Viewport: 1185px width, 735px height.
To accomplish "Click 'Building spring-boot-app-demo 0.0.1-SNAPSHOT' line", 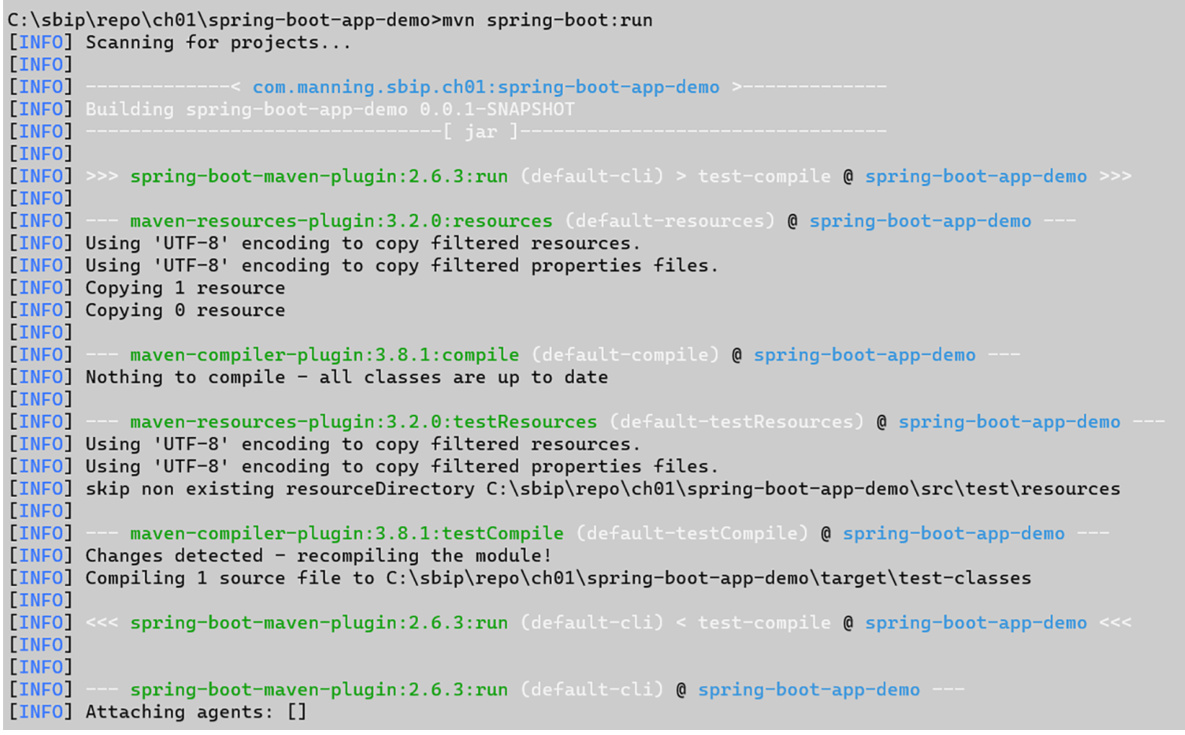I will pos(330,109).
